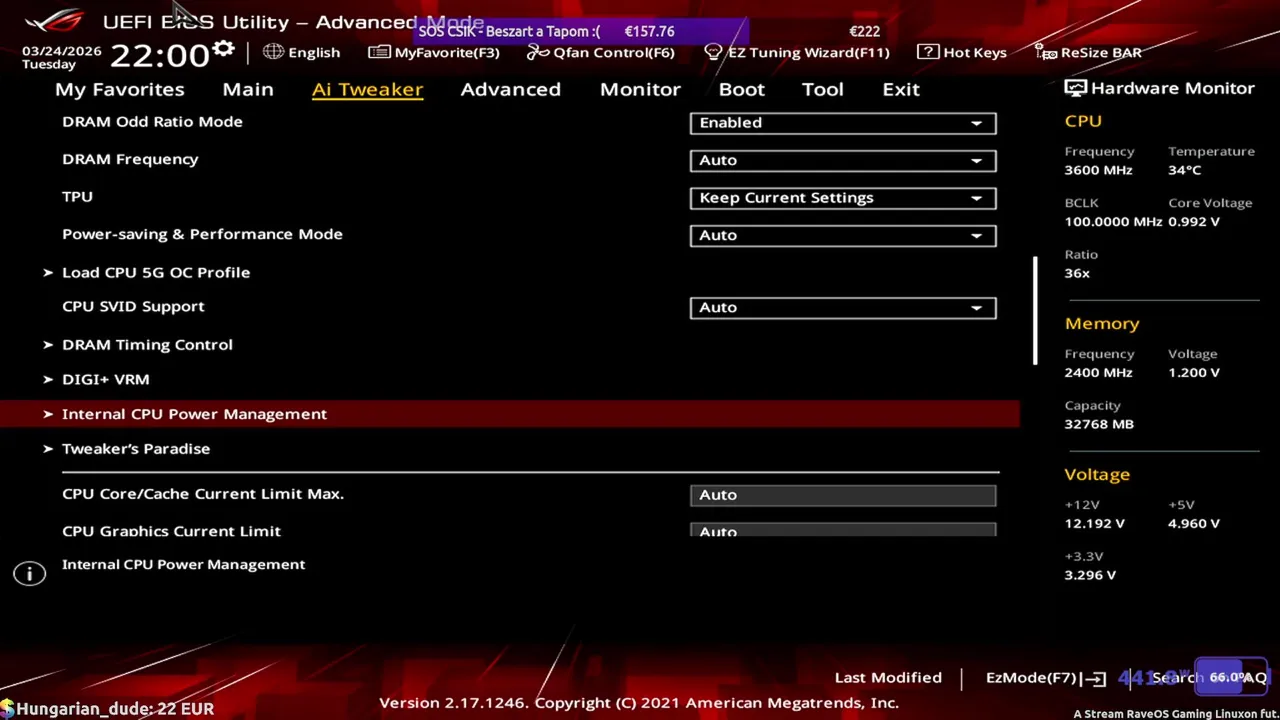Click the Hardware Monitor display icon
This screenshot has width=1280, height=720.
pos(1075,88)
